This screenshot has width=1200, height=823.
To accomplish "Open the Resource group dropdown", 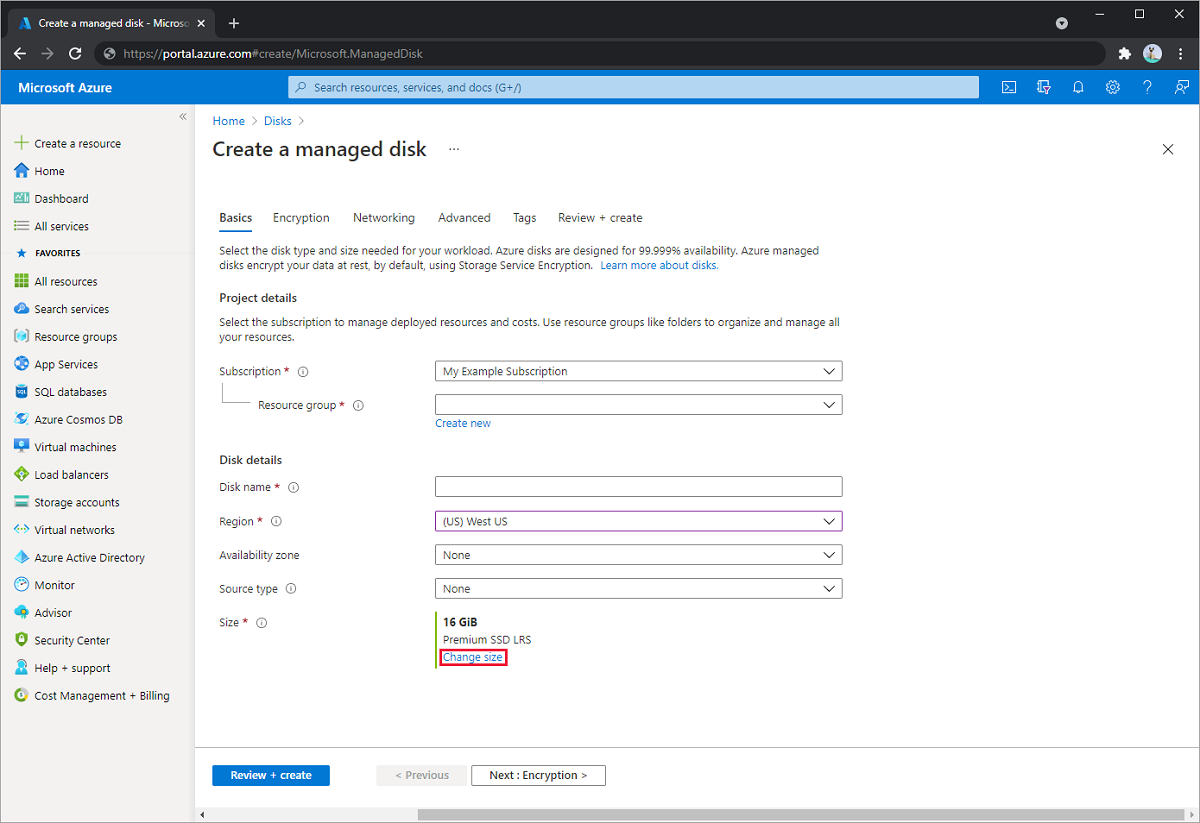I will (638, 405).
